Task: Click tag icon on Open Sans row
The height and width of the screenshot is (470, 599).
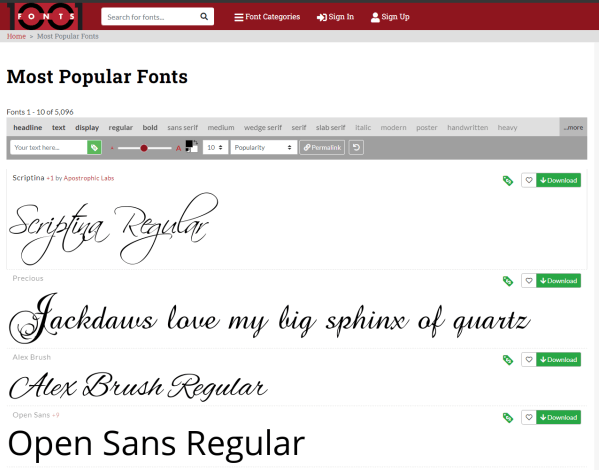Action: [x=508, y=418]
